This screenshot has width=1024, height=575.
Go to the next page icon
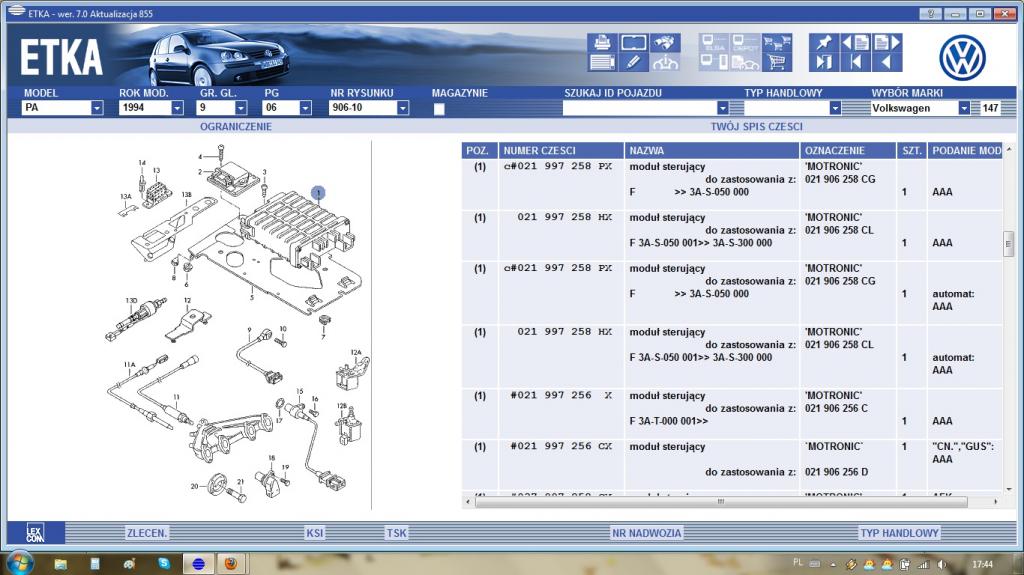[887, 43]
